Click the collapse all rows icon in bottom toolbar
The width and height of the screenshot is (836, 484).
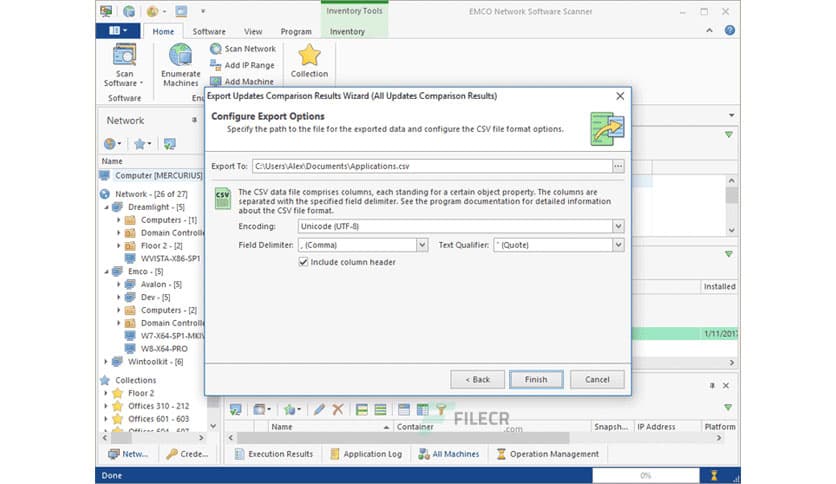tap(380, 409)
